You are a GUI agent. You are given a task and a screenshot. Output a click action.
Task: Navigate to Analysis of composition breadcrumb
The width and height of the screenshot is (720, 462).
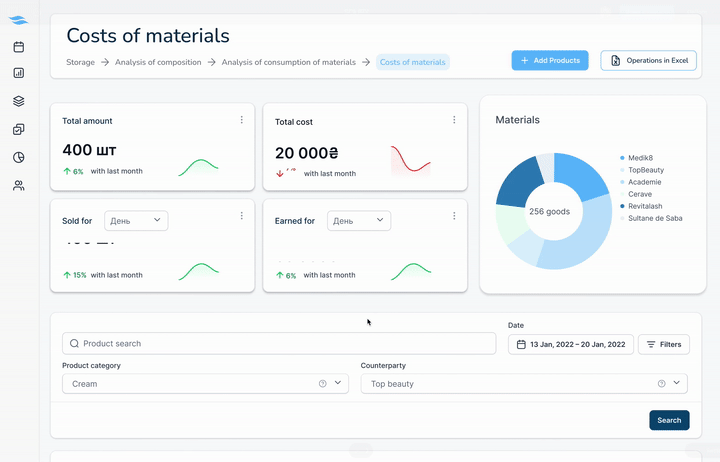coord(158,62)
